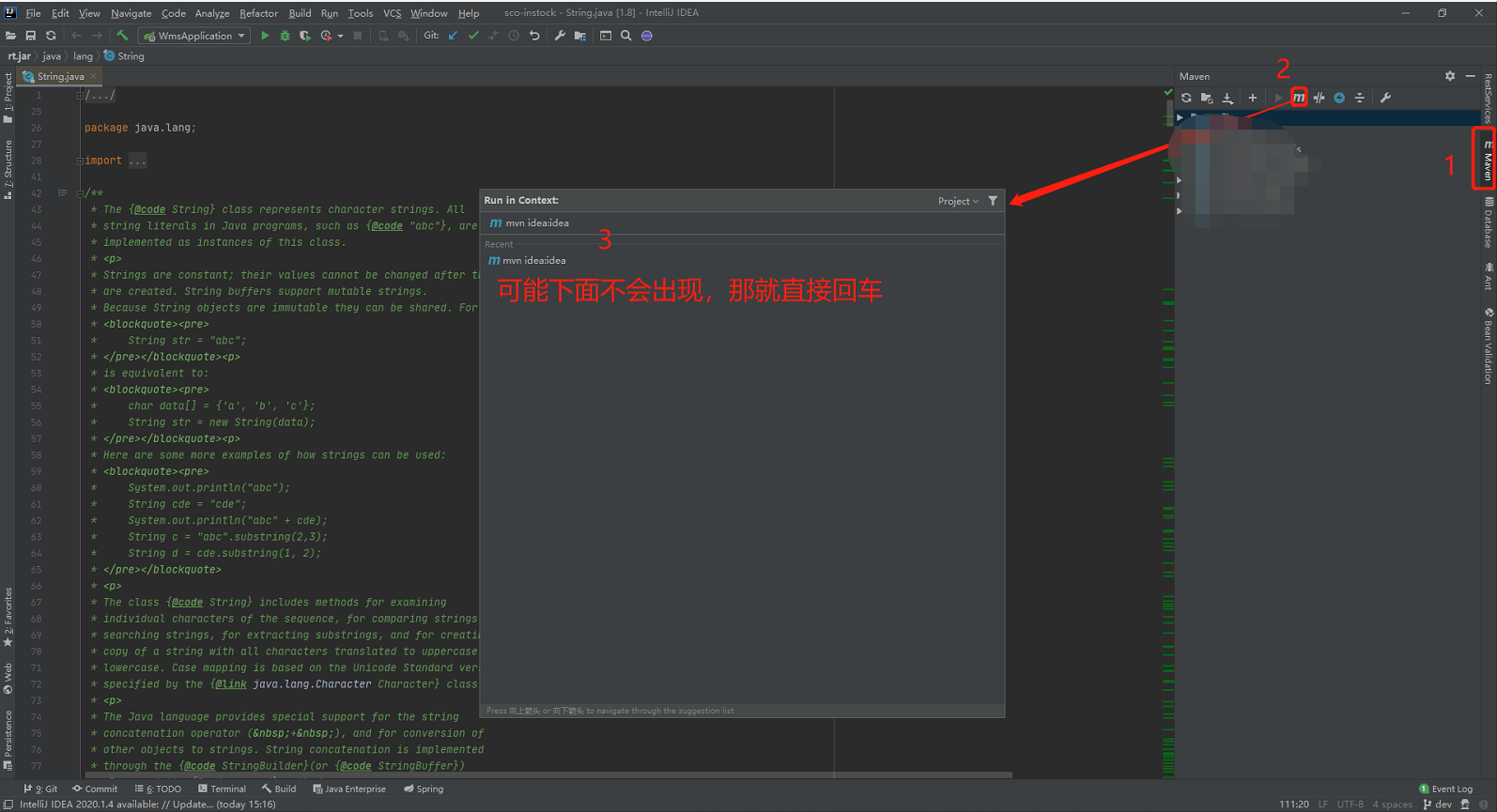Toggle Skip Tests mode blue icon

1339,98
